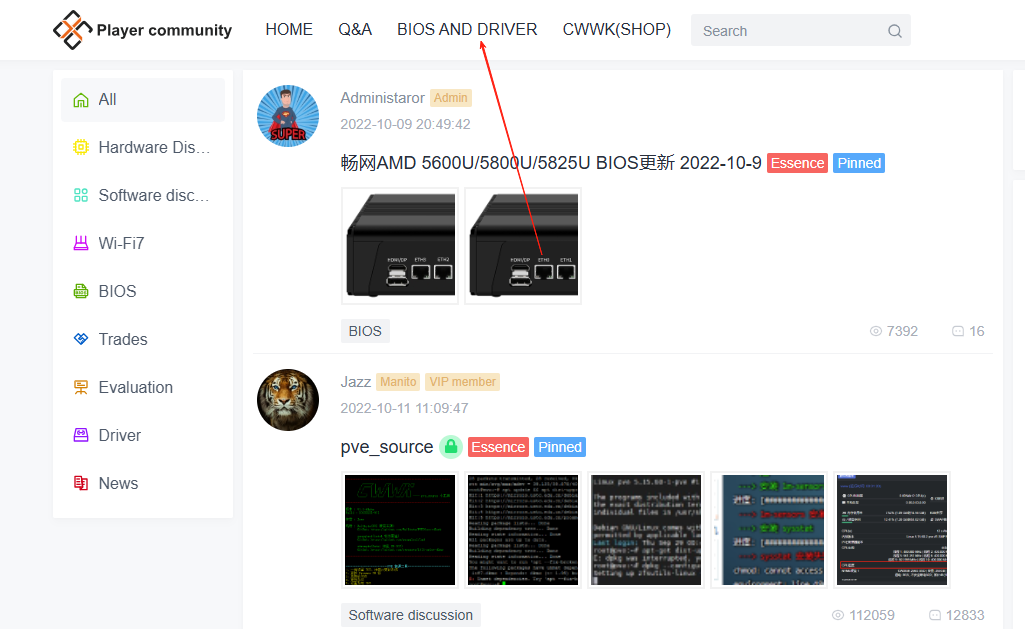Open BIOS AND DRIVER menu item
The height and width of the screenshot is (629, 1025).
click(467, 29)
